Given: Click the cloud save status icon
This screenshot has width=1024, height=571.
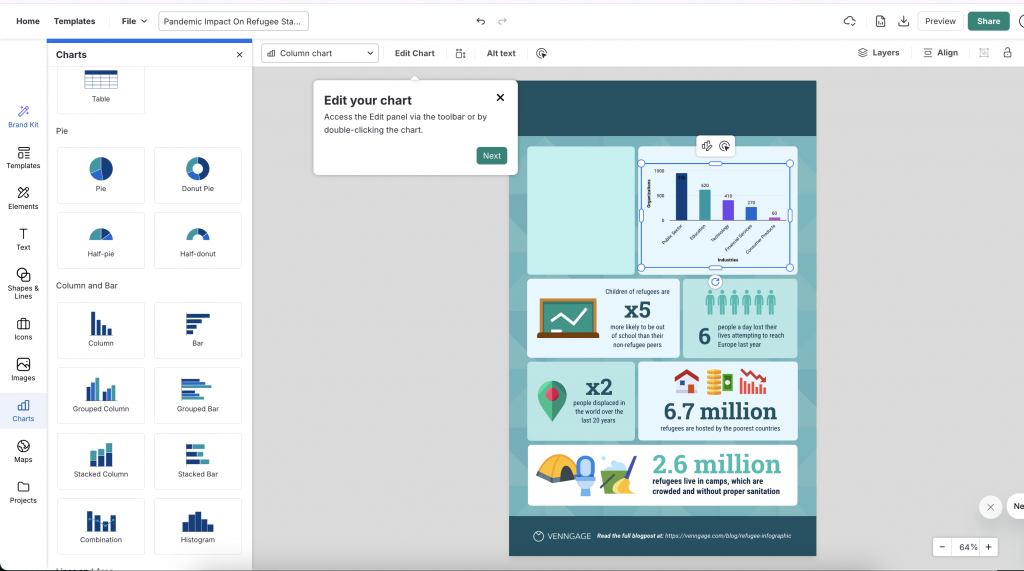Looking at the screenshot, I should 850,21.
